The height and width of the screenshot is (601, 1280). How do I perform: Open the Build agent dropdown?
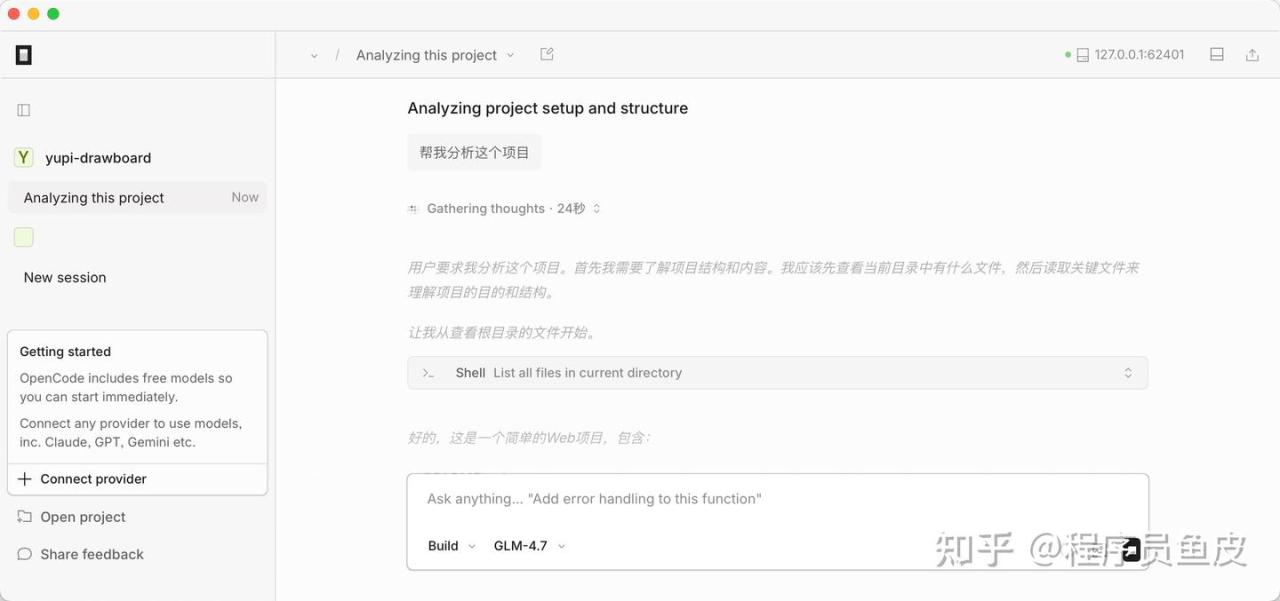pyautogui.click(x=451, y=546)
